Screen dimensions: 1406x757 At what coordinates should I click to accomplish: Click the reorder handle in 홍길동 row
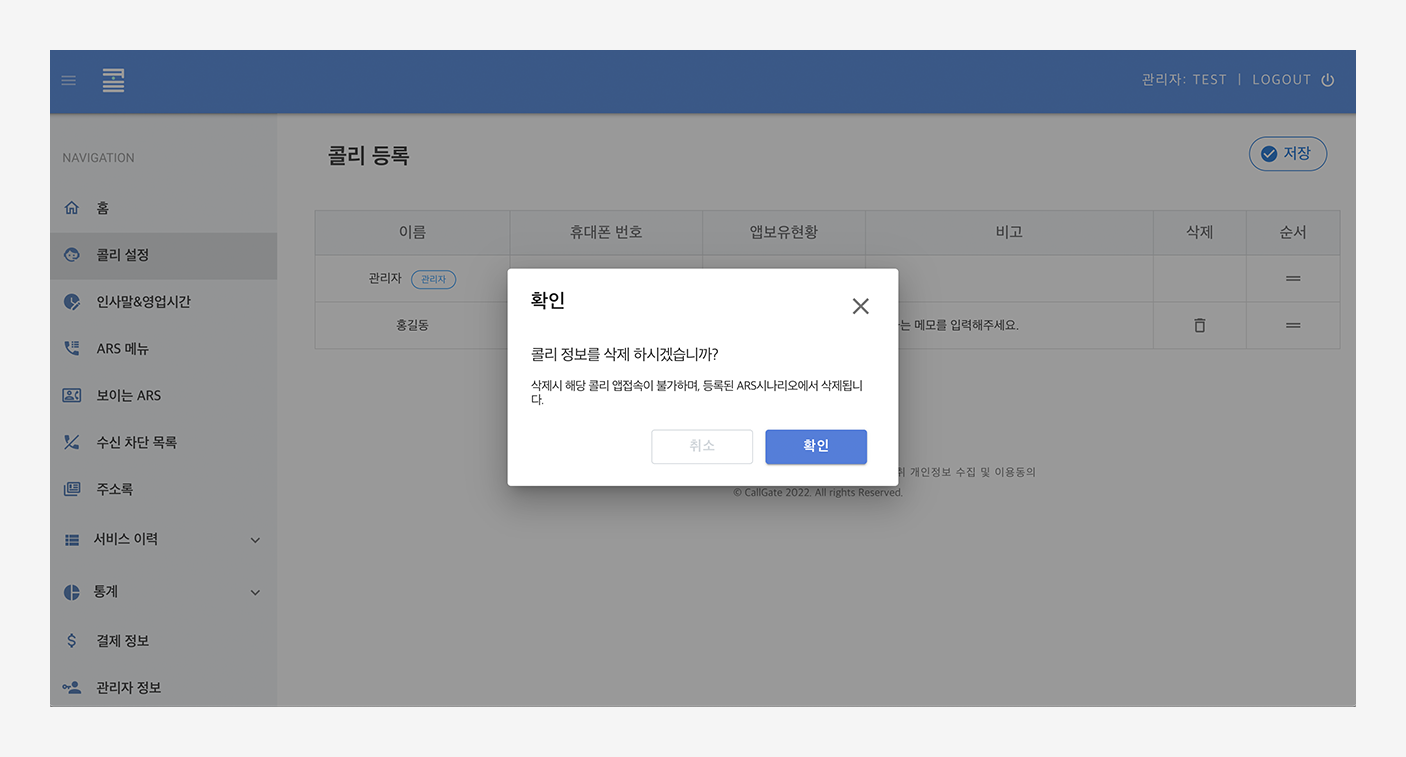[1292, 325]
